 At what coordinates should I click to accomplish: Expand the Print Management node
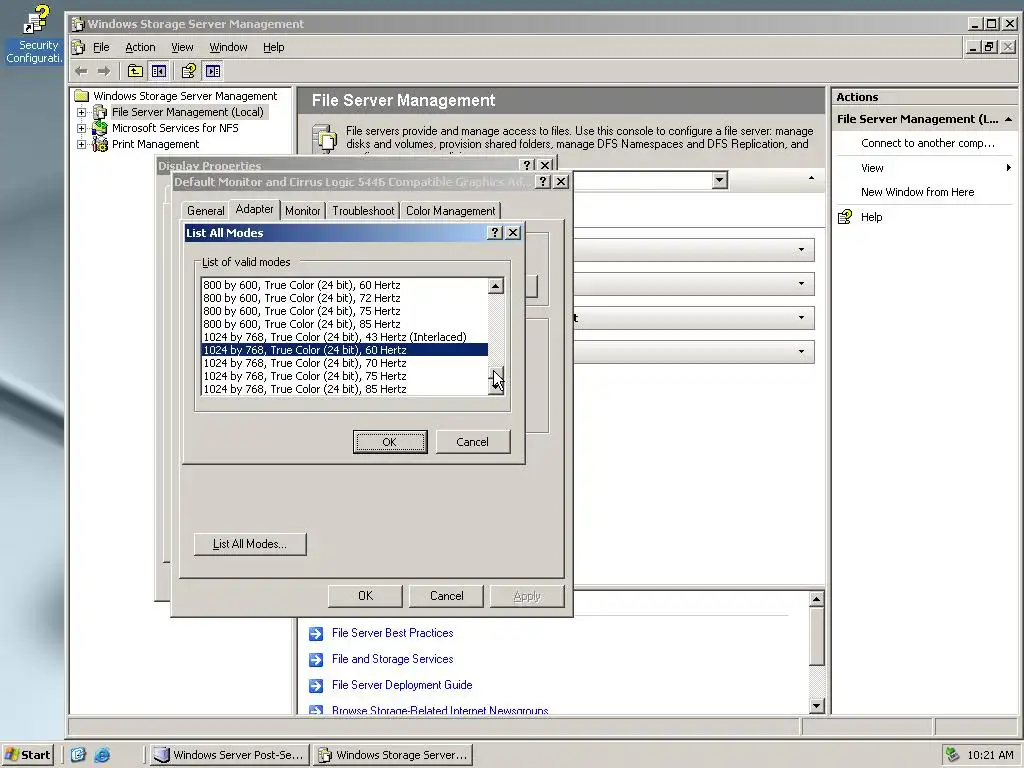point(82,144)
